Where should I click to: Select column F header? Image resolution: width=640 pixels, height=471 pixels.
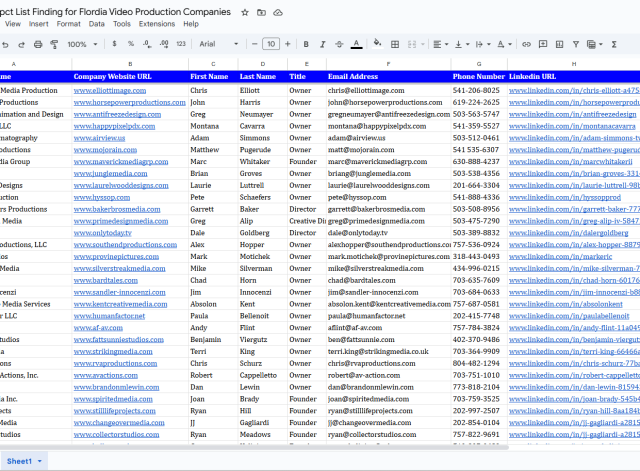tap(389, 64)
